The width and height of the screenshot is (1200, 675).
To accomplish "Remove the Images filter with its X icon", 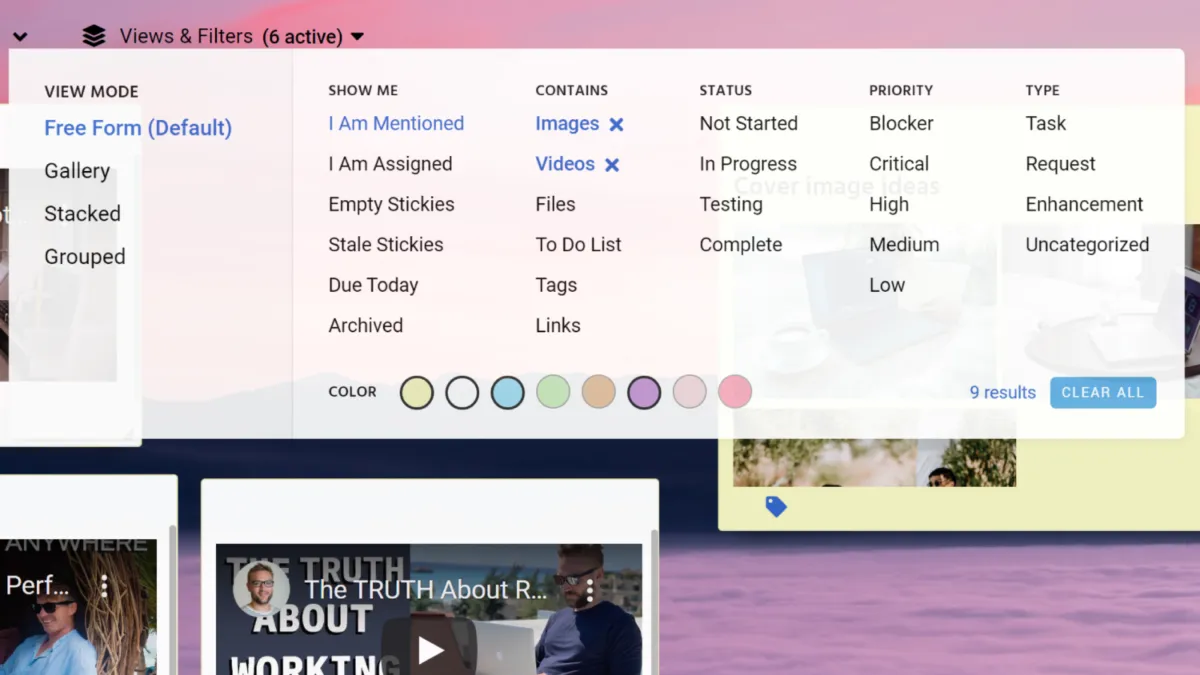I will pyautogui.click(x=619, y=124).
